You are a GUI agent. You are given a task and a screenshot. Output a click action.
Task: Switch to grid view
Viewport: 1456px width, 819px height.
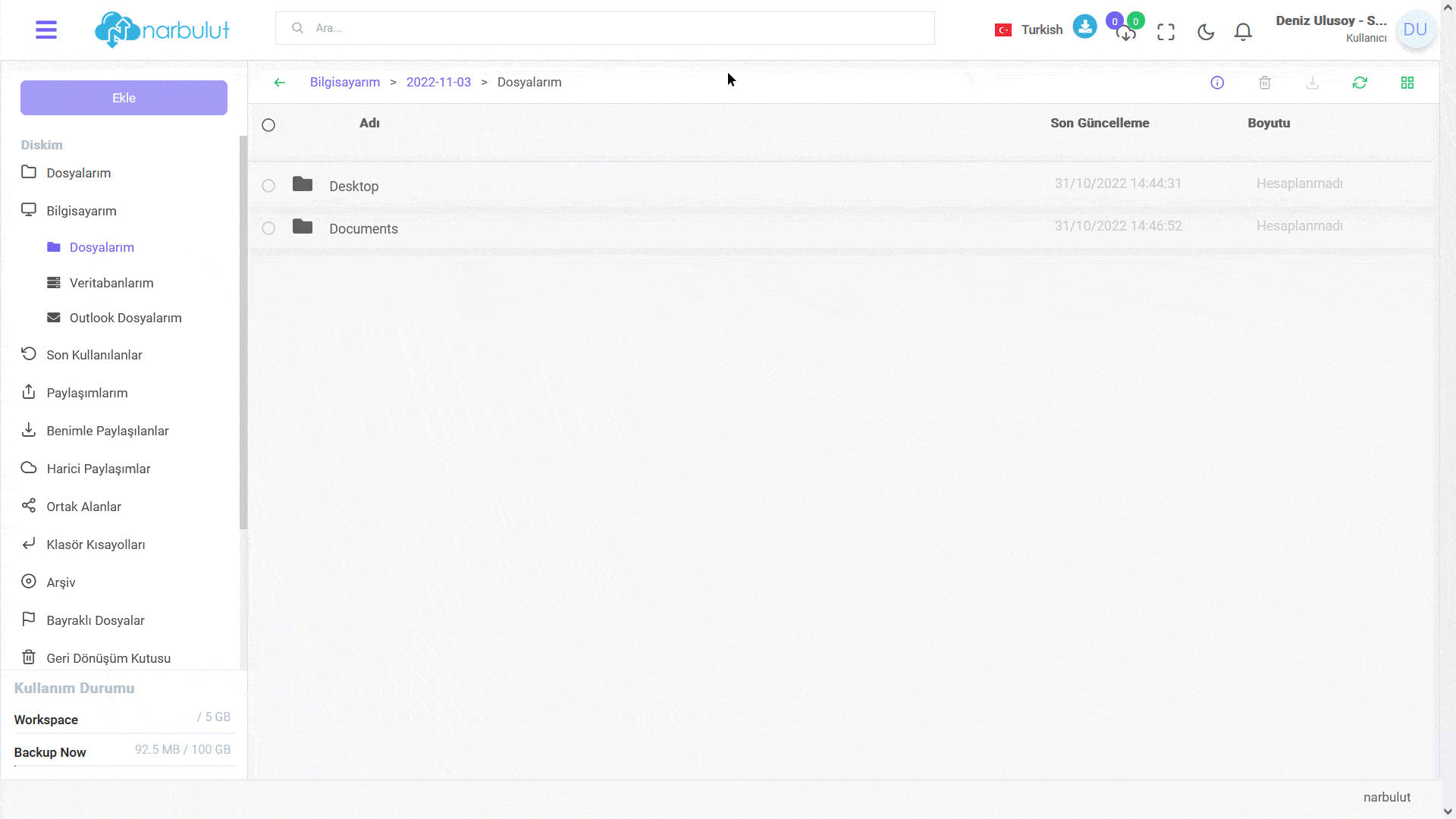pyautogui.click(x=1407, y=83)
